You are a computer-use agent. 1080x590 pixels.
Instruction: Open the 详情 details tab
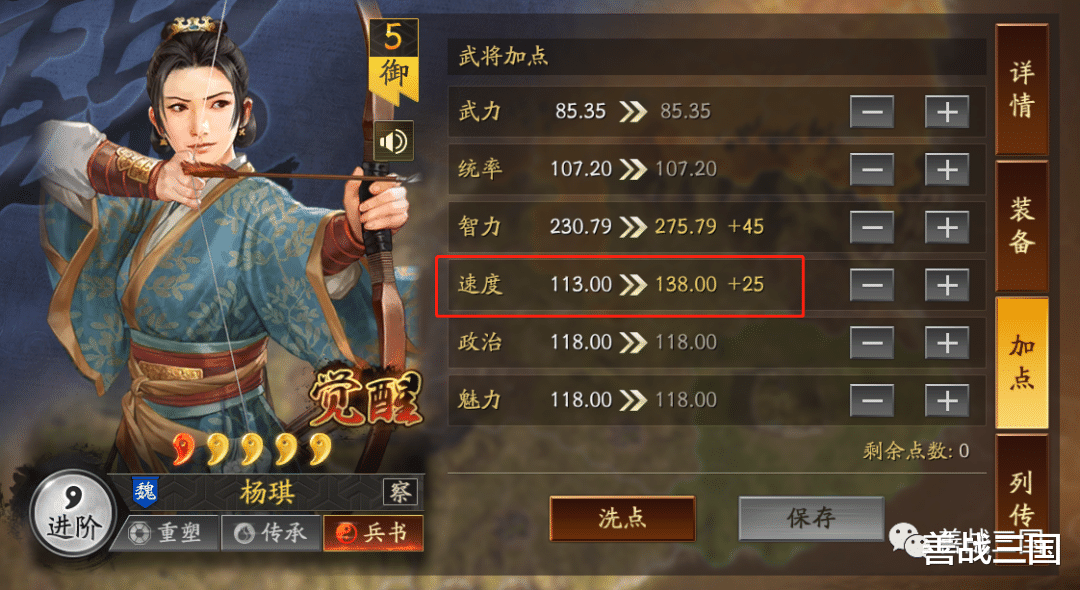(1021, 89)
